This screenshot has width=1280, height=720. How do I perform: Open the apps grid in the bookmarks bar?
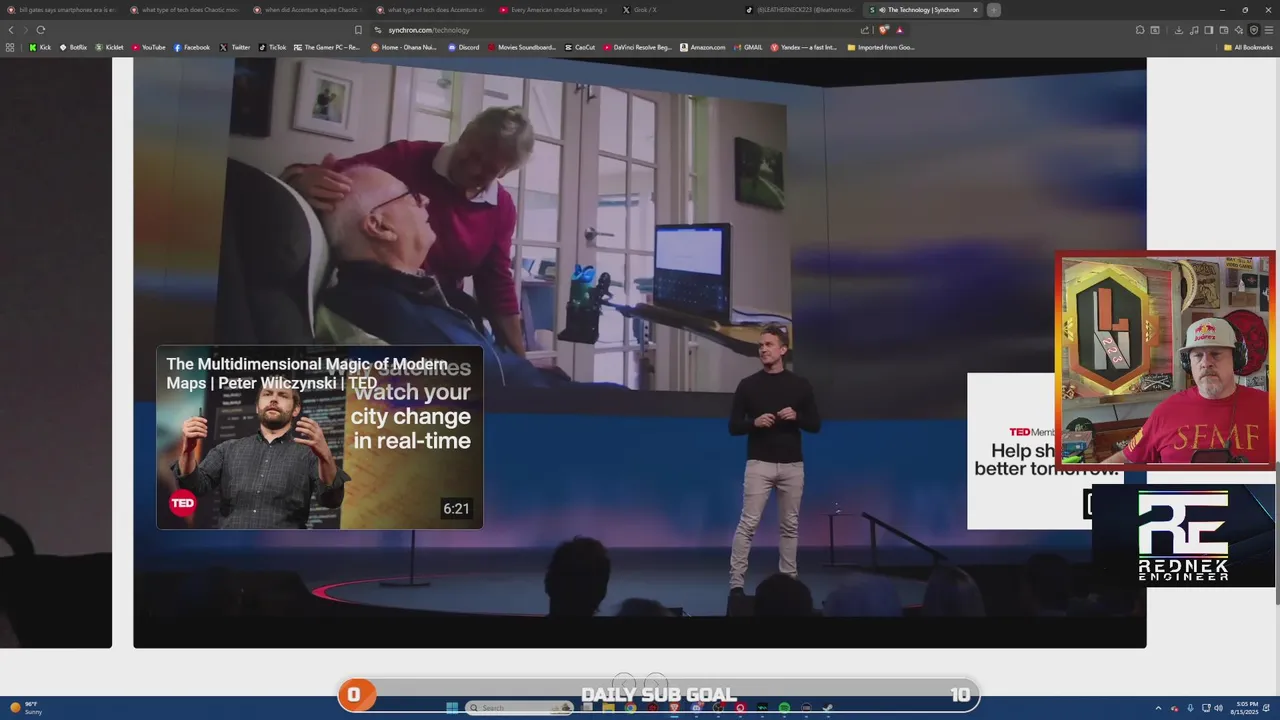10,47
